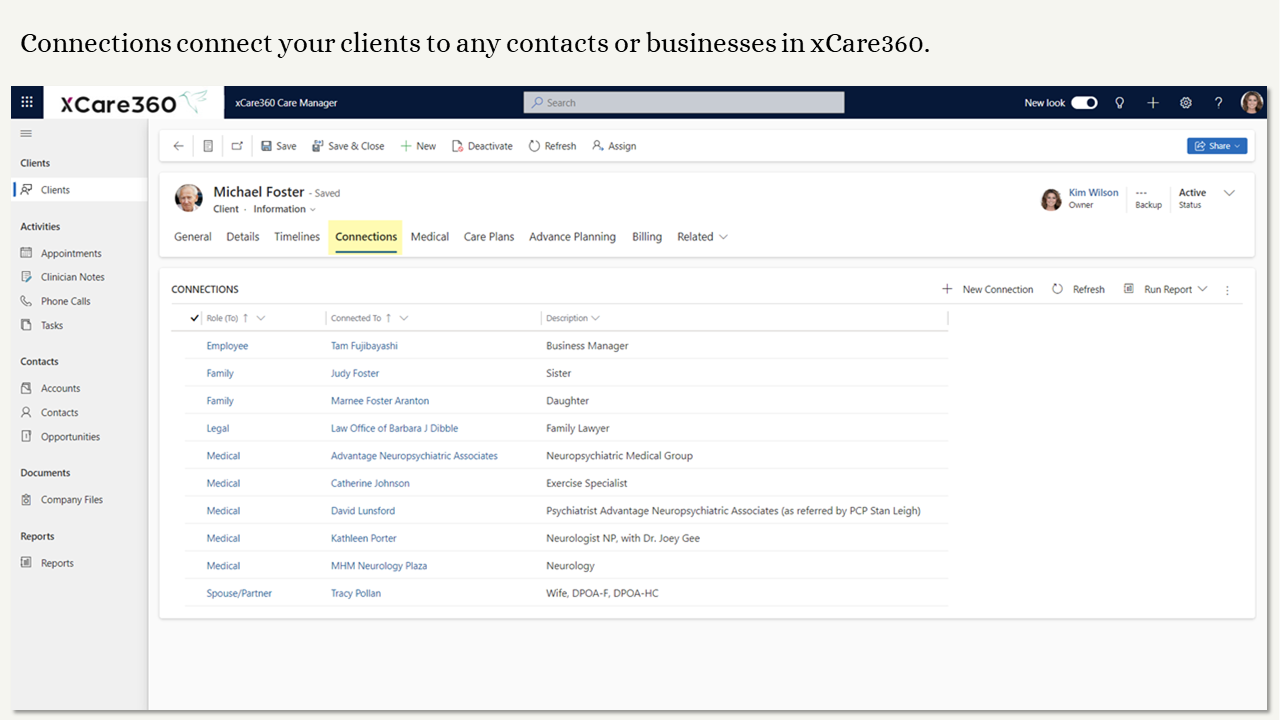
Task: Open the Tam Fujibayashi connection link
Action: 364,346
